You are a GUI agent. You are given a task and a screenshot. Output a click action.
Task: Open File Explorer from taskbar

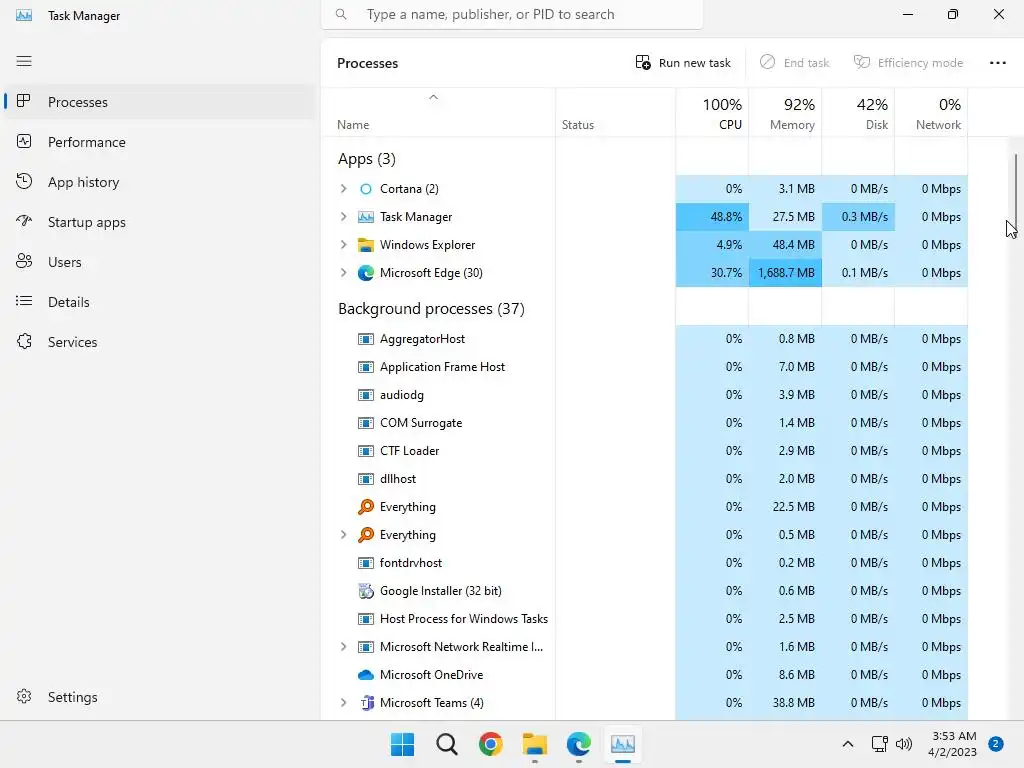point(535,744)
